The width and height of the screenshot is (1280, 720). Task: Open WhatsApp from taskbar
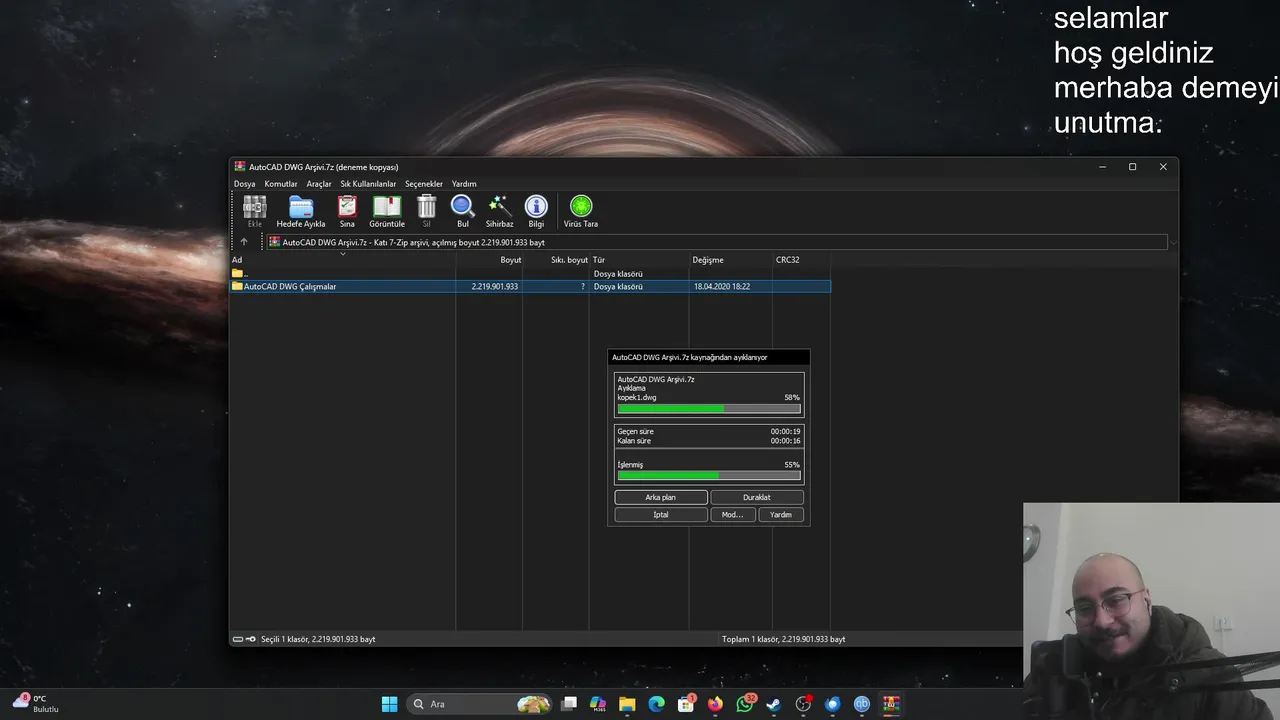pyautogui.click(x=744, y=704)
